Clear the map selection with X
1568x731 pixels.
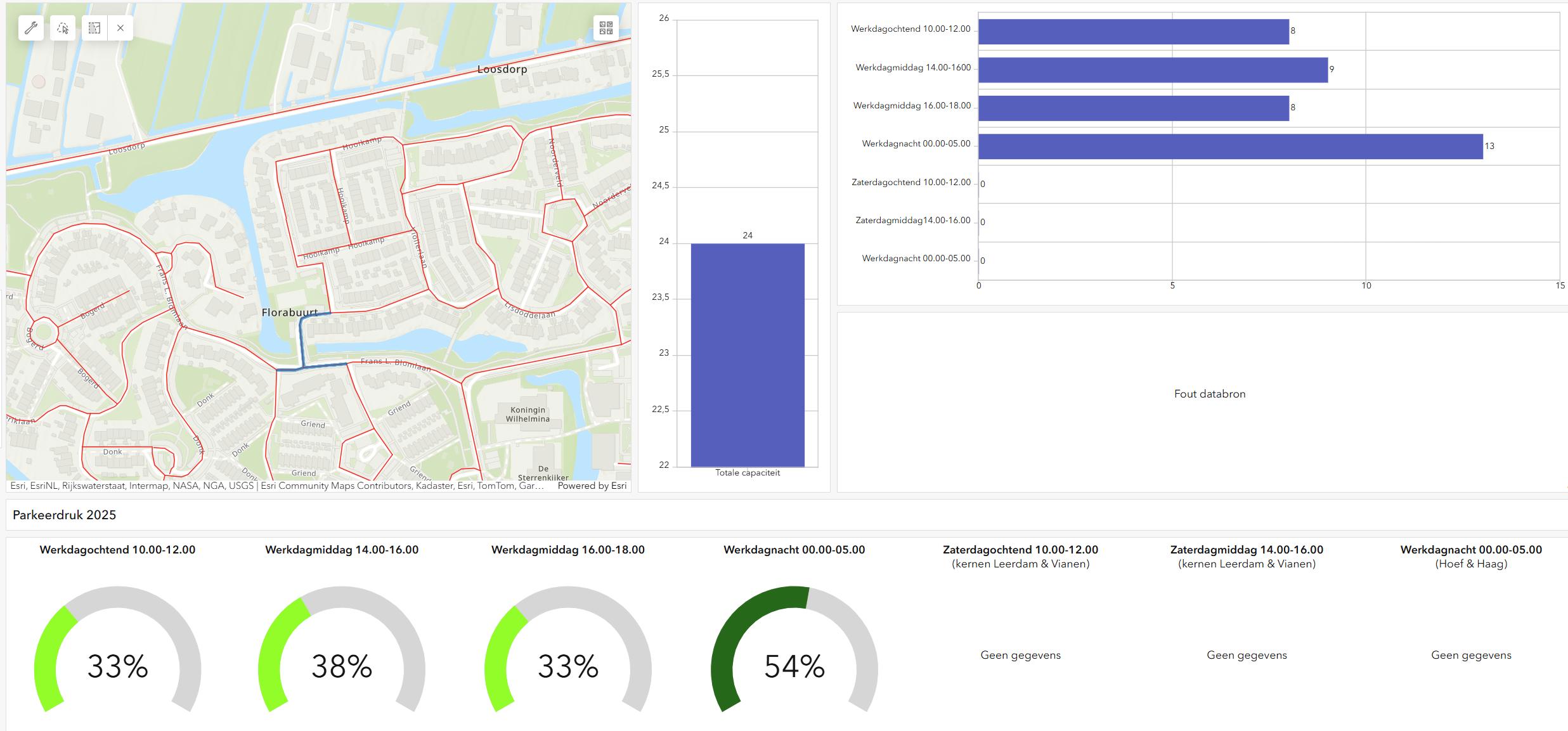[x=120, y=28]
